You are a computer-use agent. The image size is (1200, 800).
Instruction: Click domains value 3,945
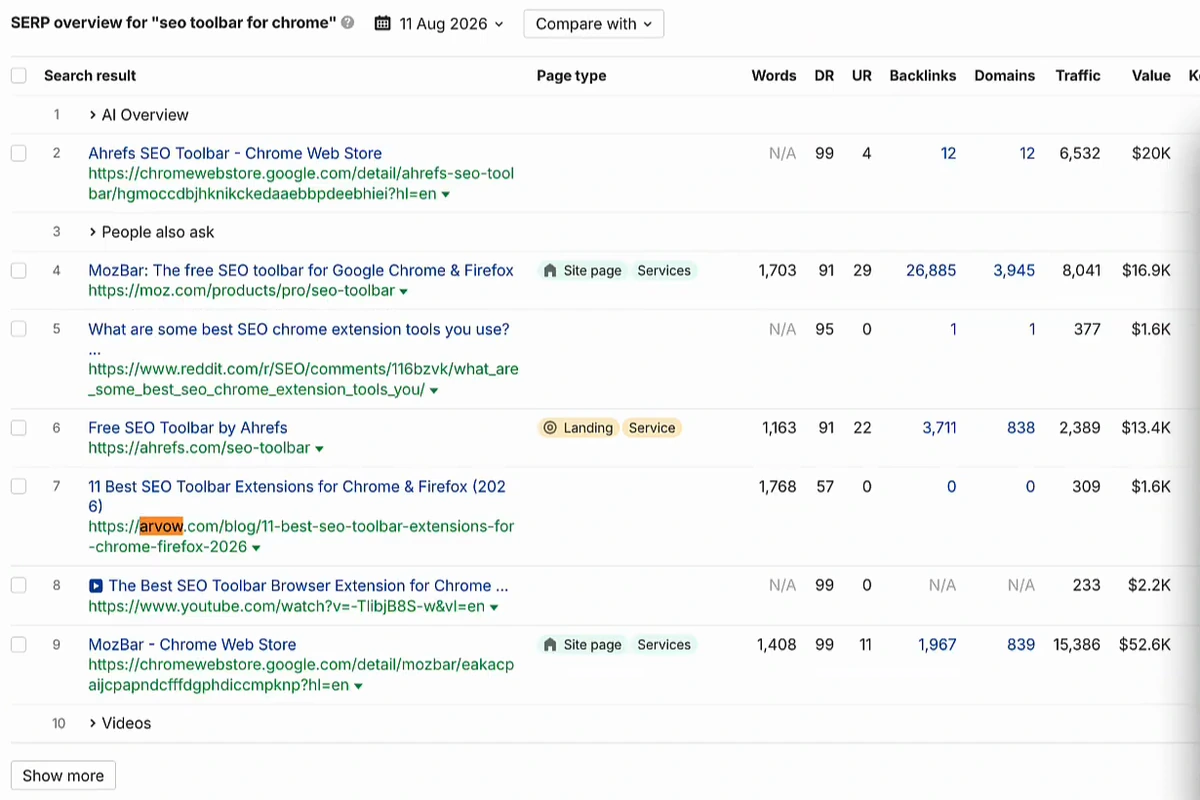(1014, 270)
